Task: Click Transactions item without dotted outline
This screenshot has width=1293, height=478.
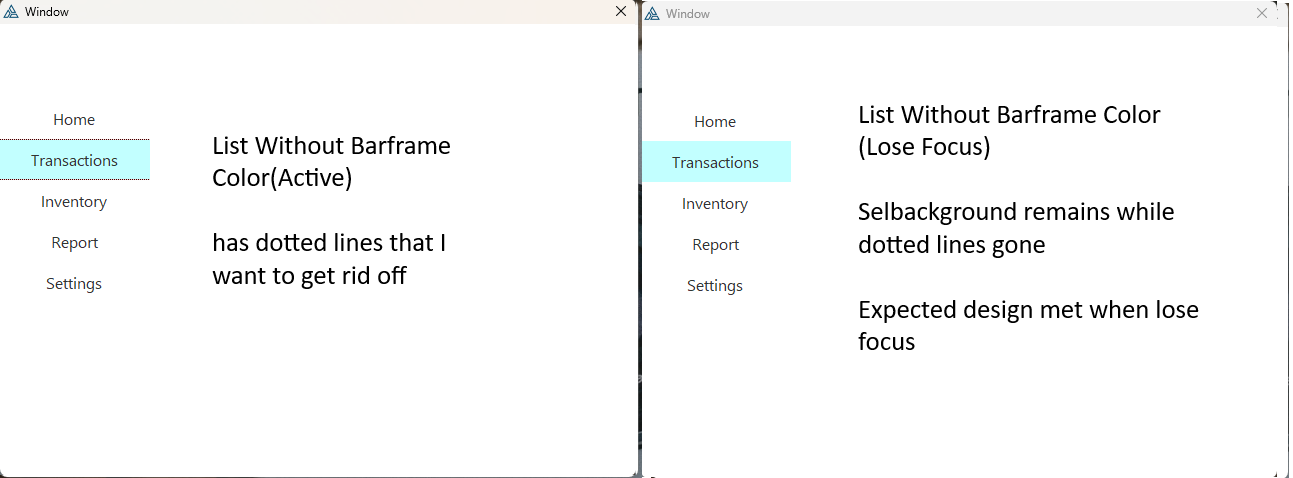Action: click(715, 163)
